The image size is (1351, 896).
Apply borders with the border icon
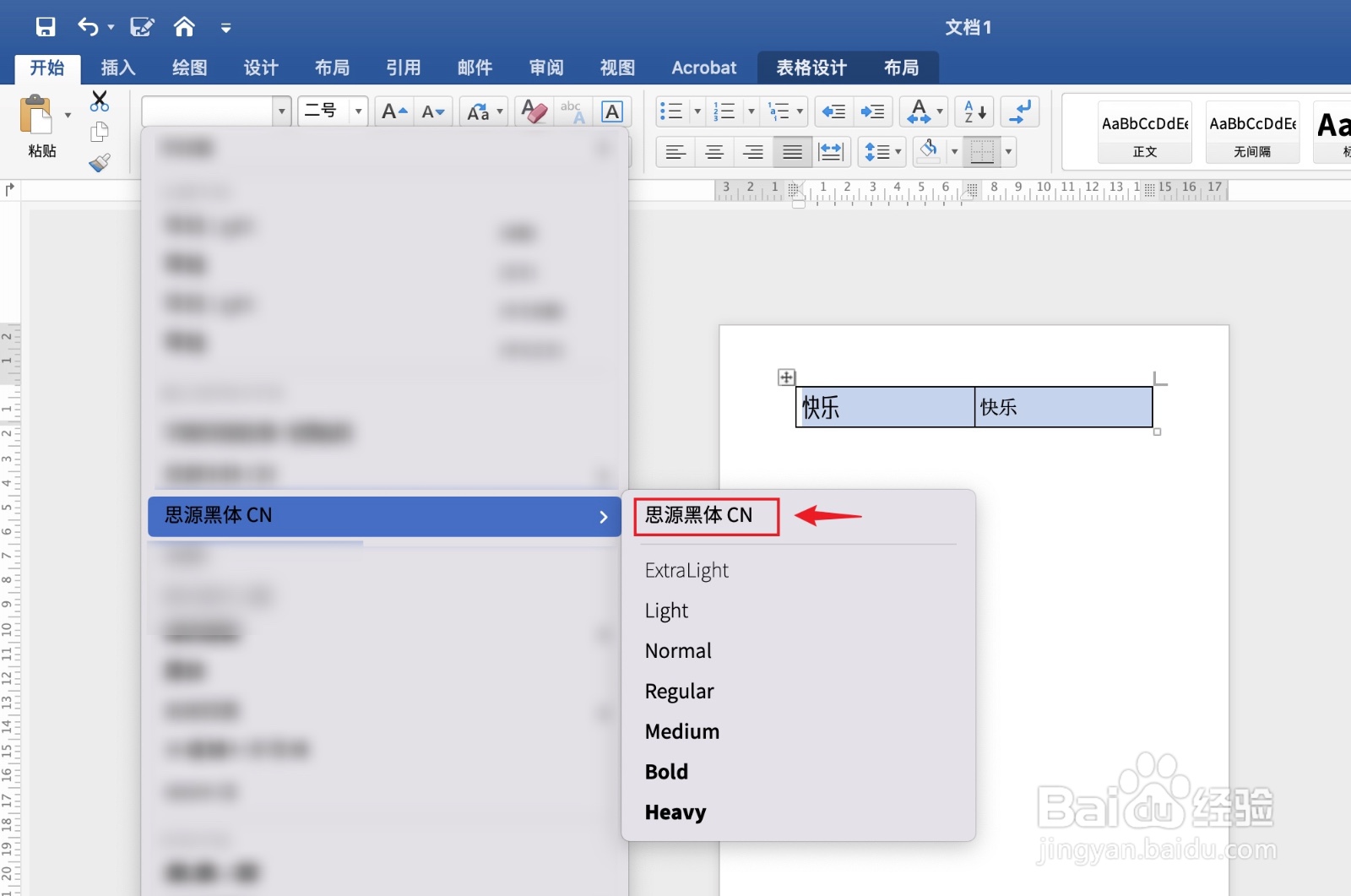click(982, 152)
